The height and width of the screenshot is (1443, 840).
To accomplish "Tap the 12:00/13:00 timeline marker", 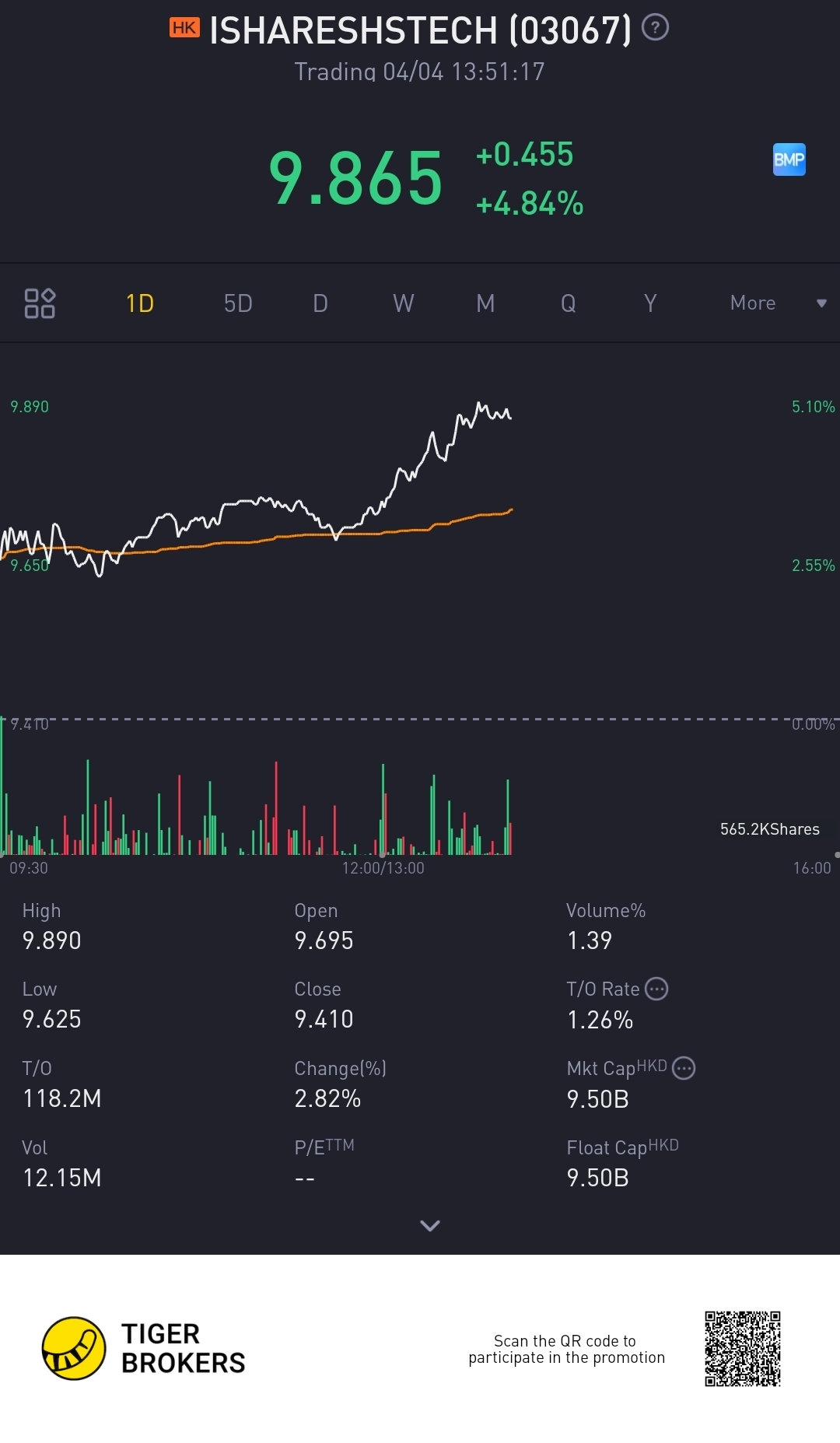I will (x=383, y=868).
